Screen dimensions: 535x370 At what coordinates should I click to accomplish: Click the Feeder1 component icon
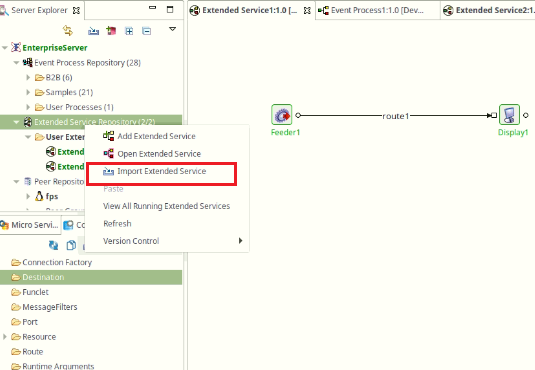tap(281, 115)
